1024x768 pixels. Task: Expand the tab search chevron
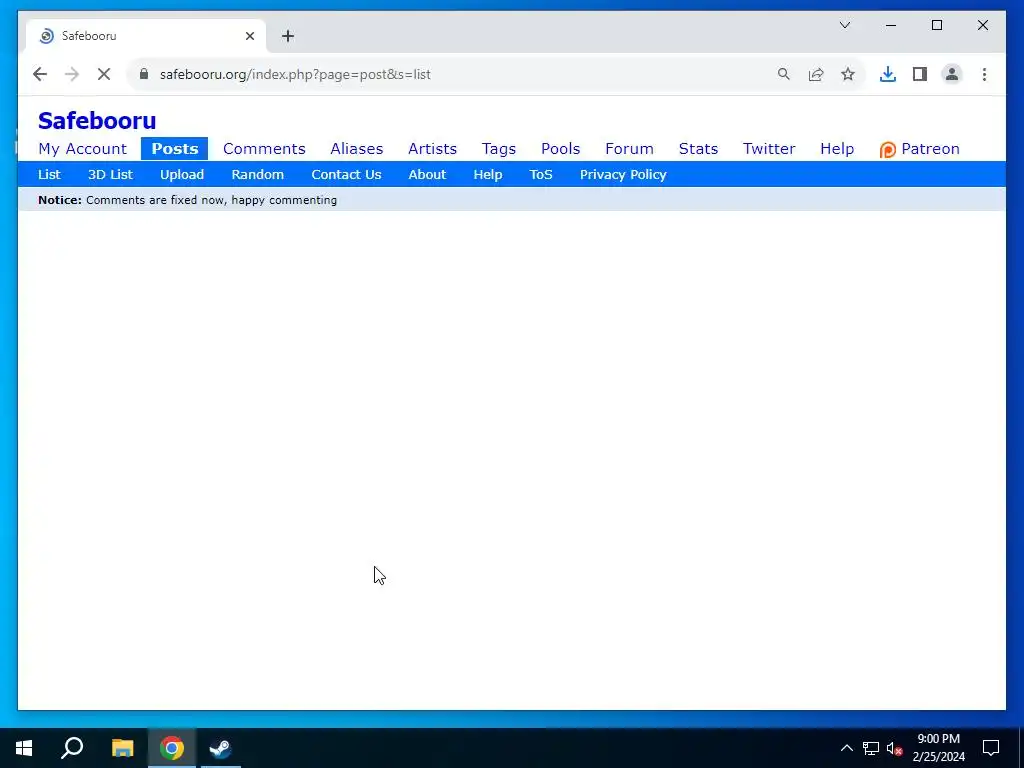click(844, 25)
